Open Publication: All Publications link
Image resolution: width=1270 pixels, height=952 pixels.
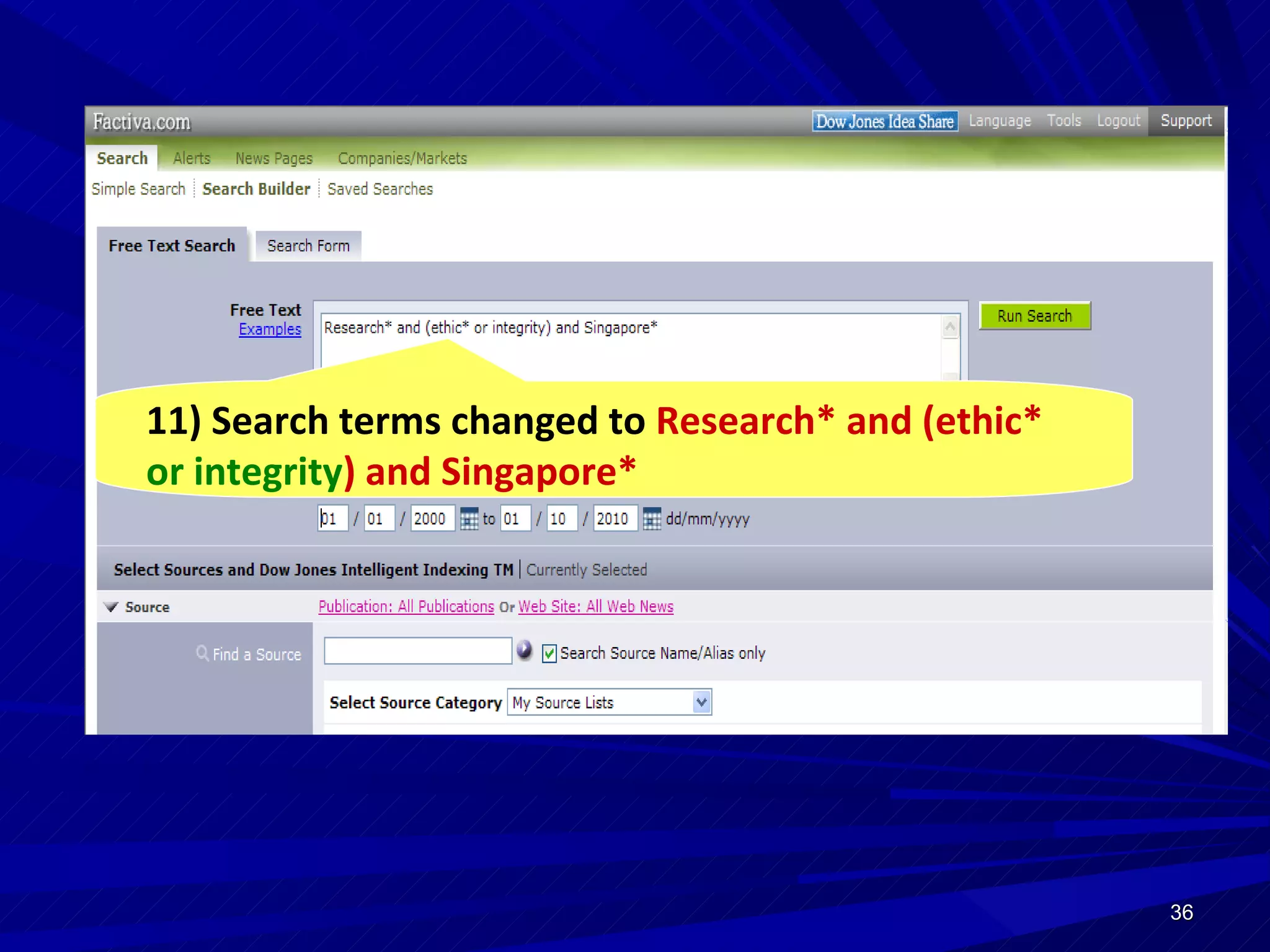(x=406, y=606)
